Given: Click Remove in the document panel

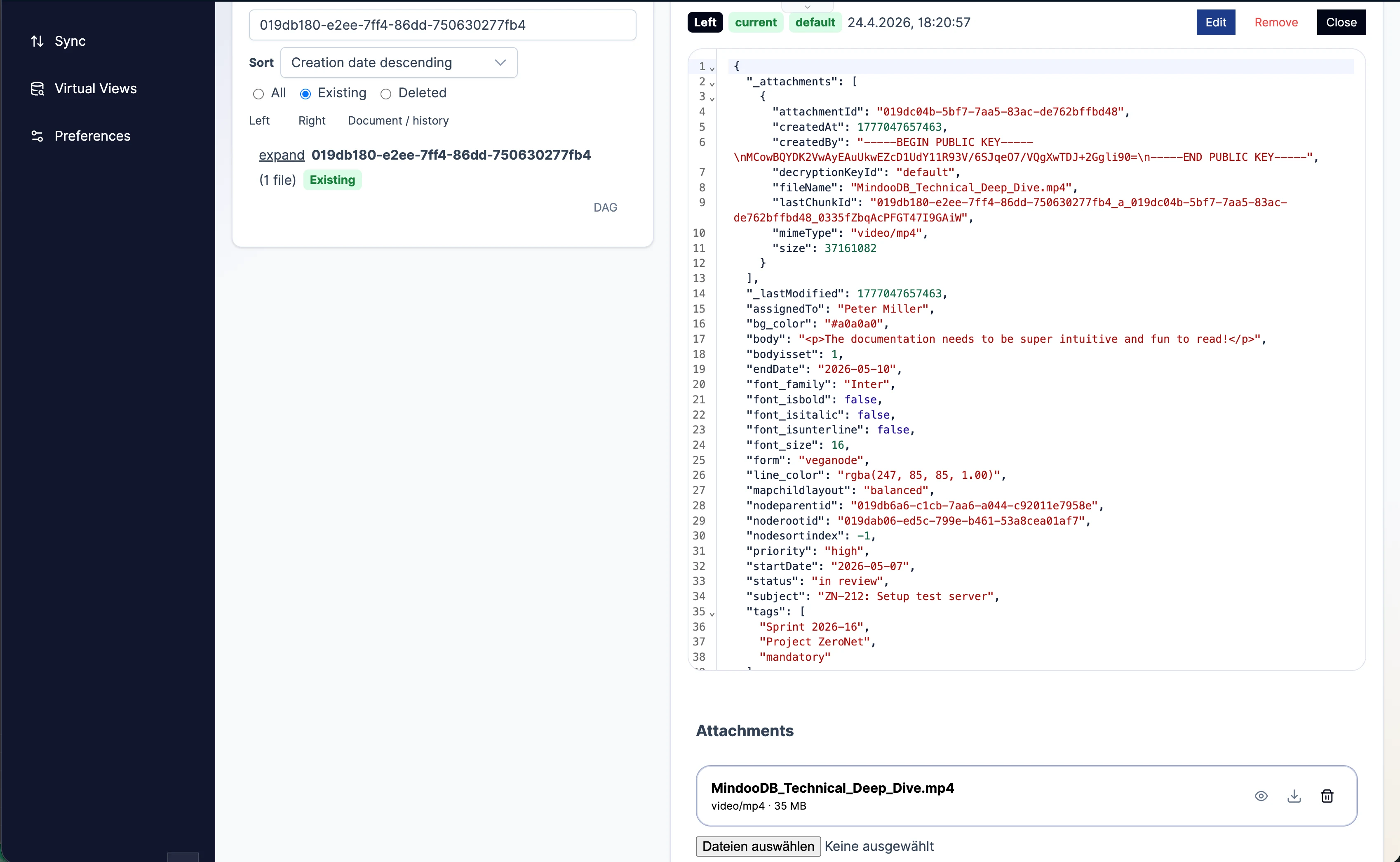Looking at the screenshot, I should [1276, 22].
